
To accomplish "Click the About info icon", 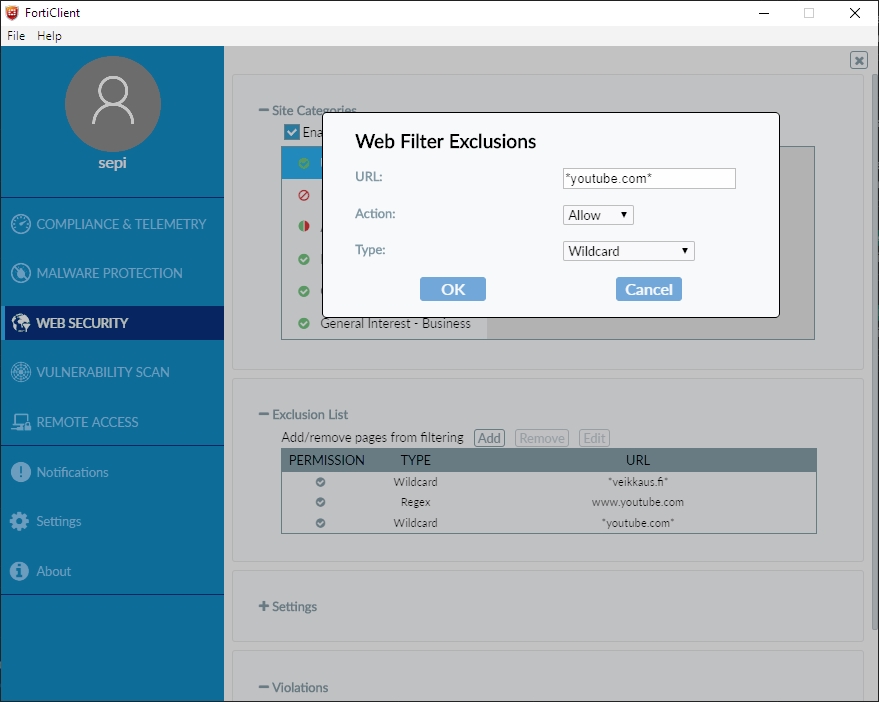I will click(19, 571).
